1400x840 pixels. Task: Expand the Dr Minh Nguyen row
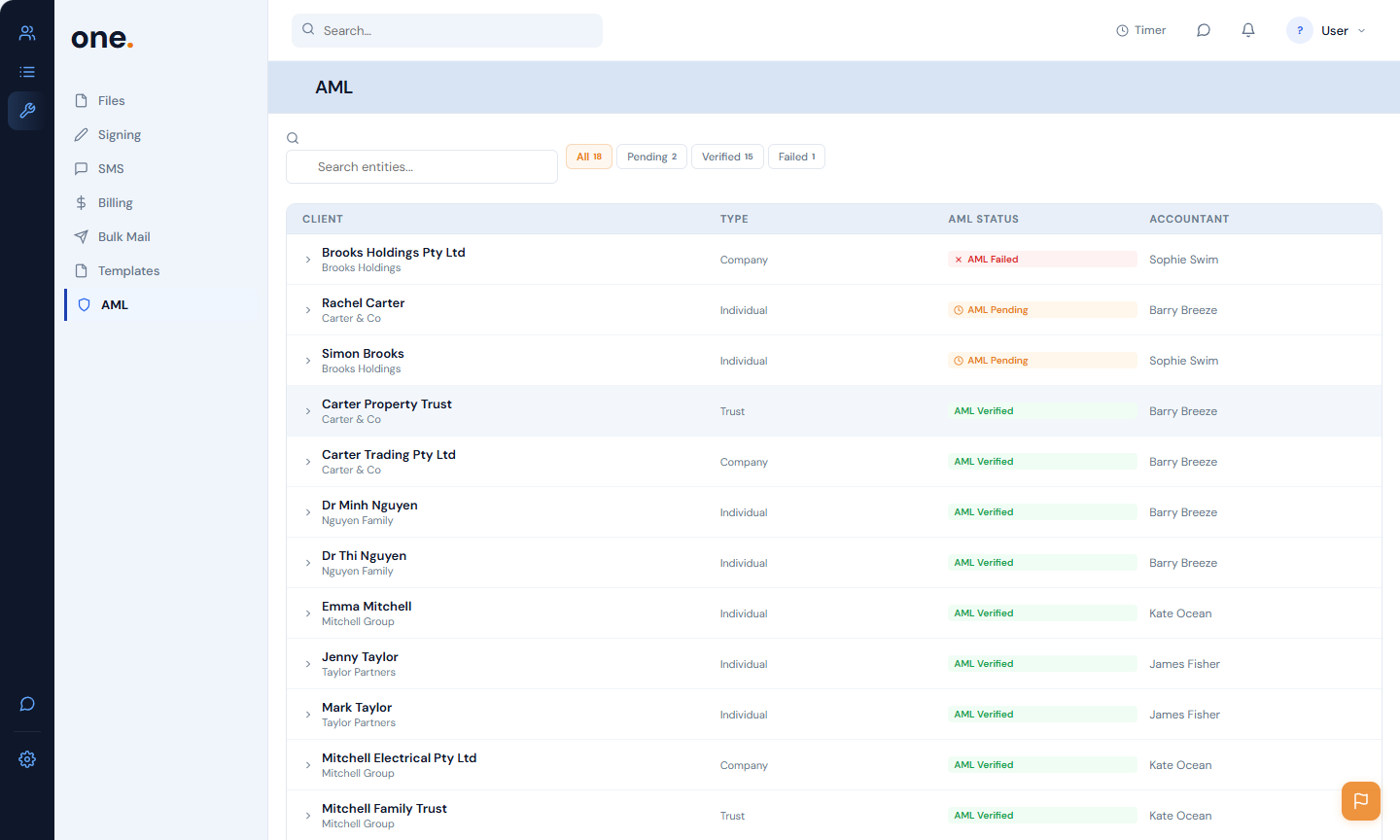[x=308, y=512]
